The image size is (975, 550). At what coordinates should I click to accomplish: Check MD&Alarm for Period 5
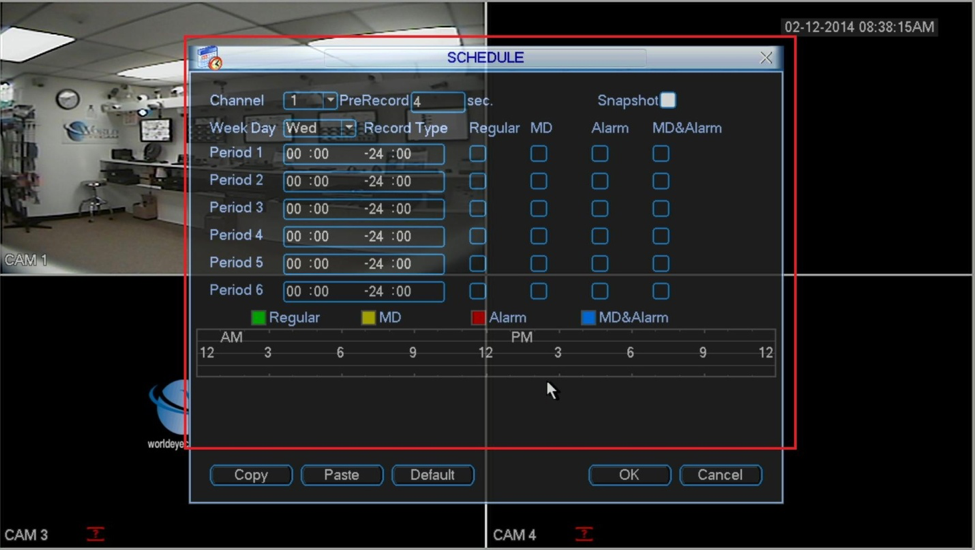click(x=660, y=264)
